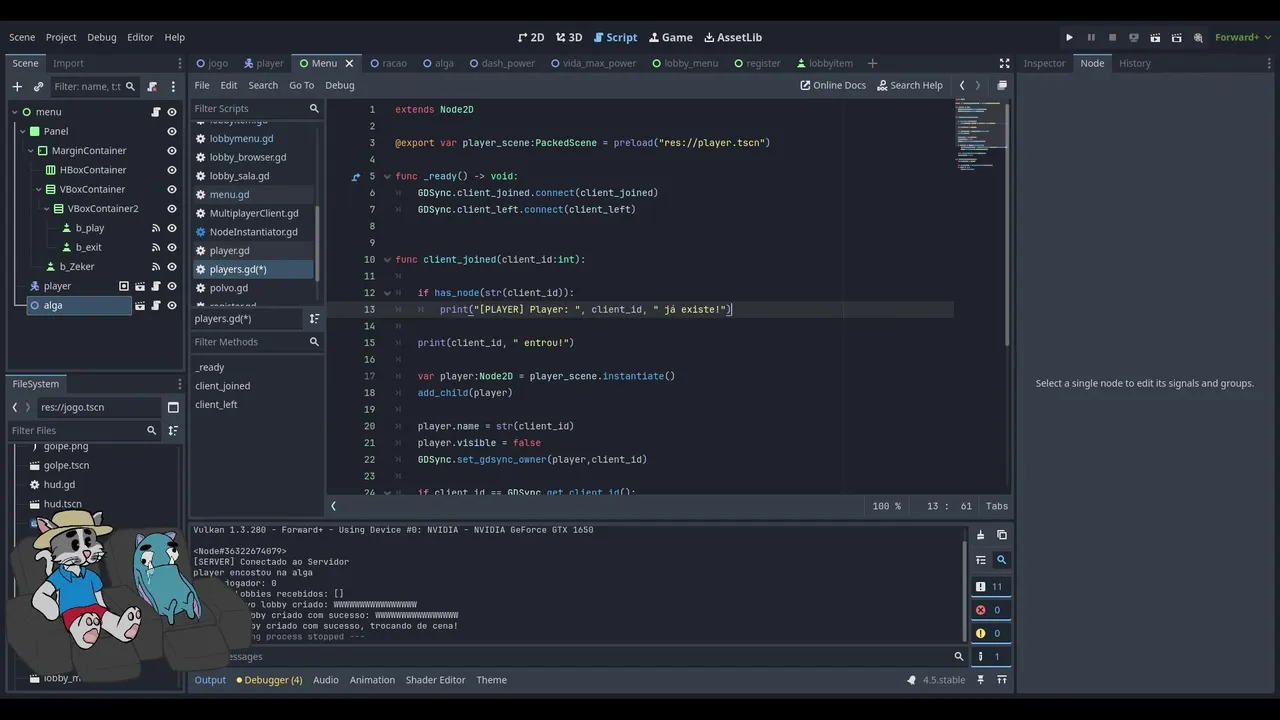This screenshot has height=720, width=1280.
Task: Collapse the menu root node
Action: (15, 112)
